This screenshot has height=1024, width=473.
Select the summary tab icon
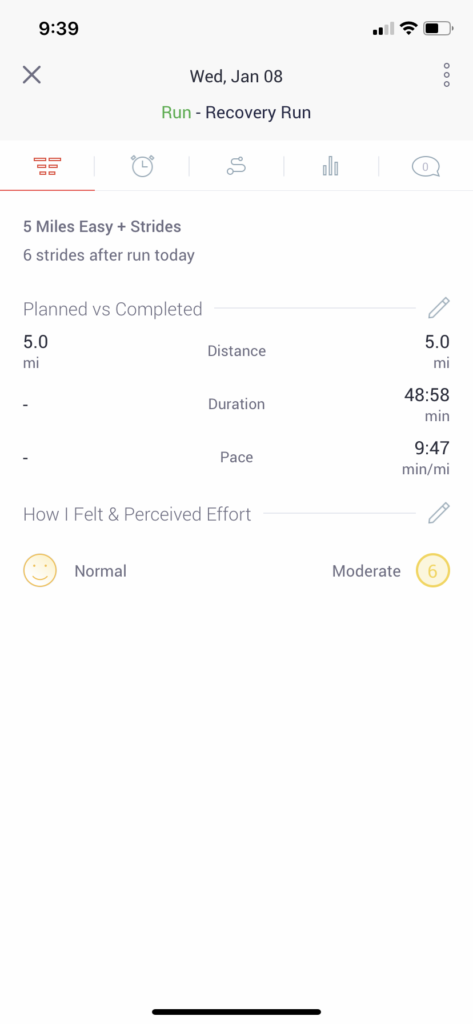47,167
